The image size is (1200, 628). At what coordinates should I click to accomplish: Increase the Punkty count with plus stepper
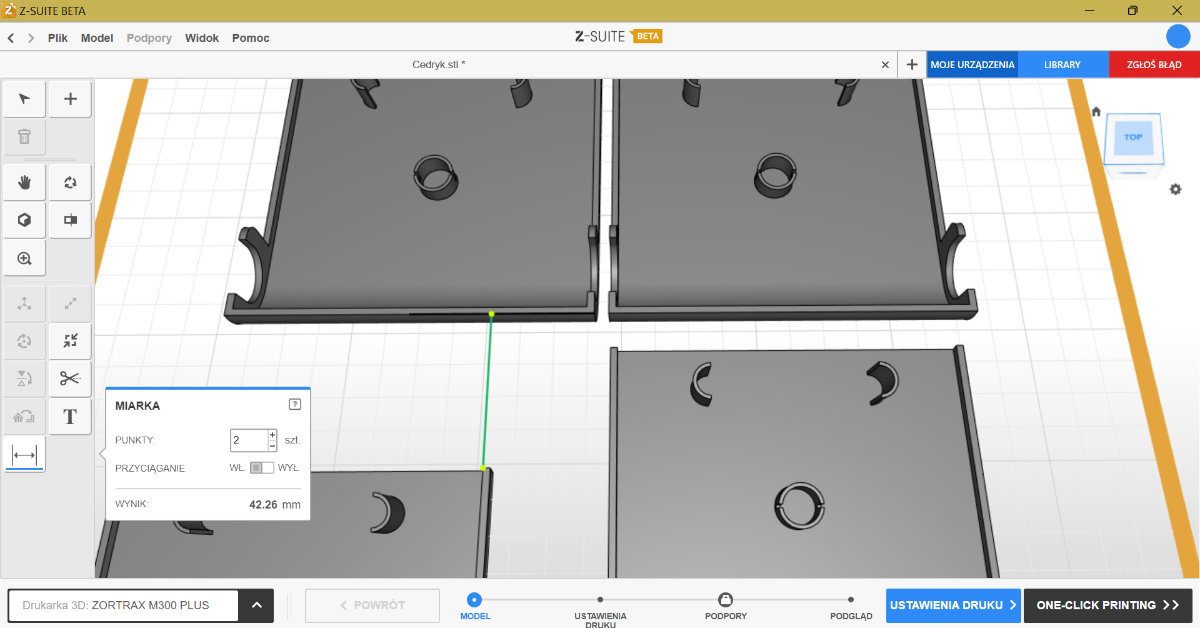coord(272,435)
